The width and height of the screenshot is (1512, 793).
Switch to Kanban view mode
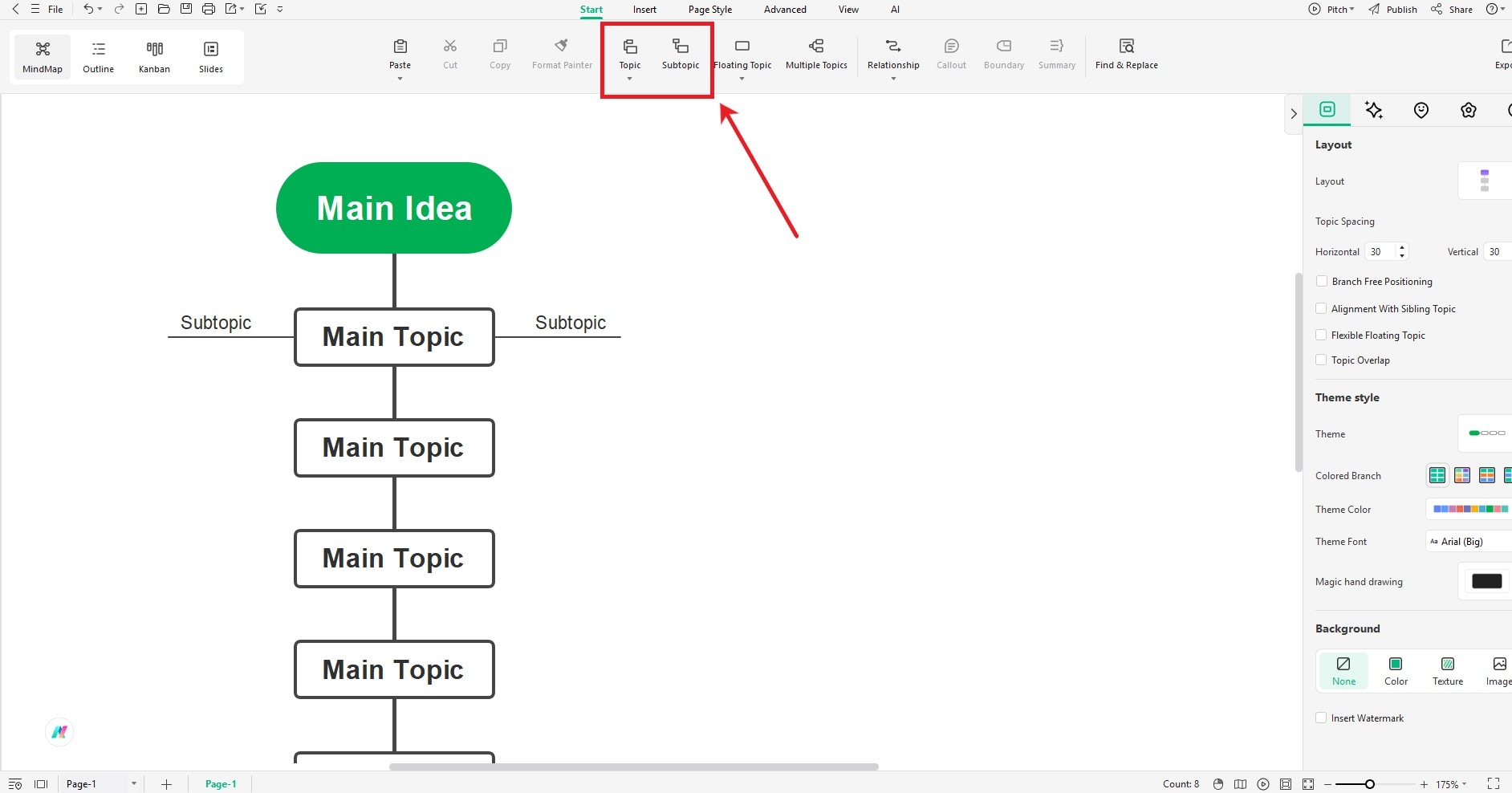click(x=154, y=57)
